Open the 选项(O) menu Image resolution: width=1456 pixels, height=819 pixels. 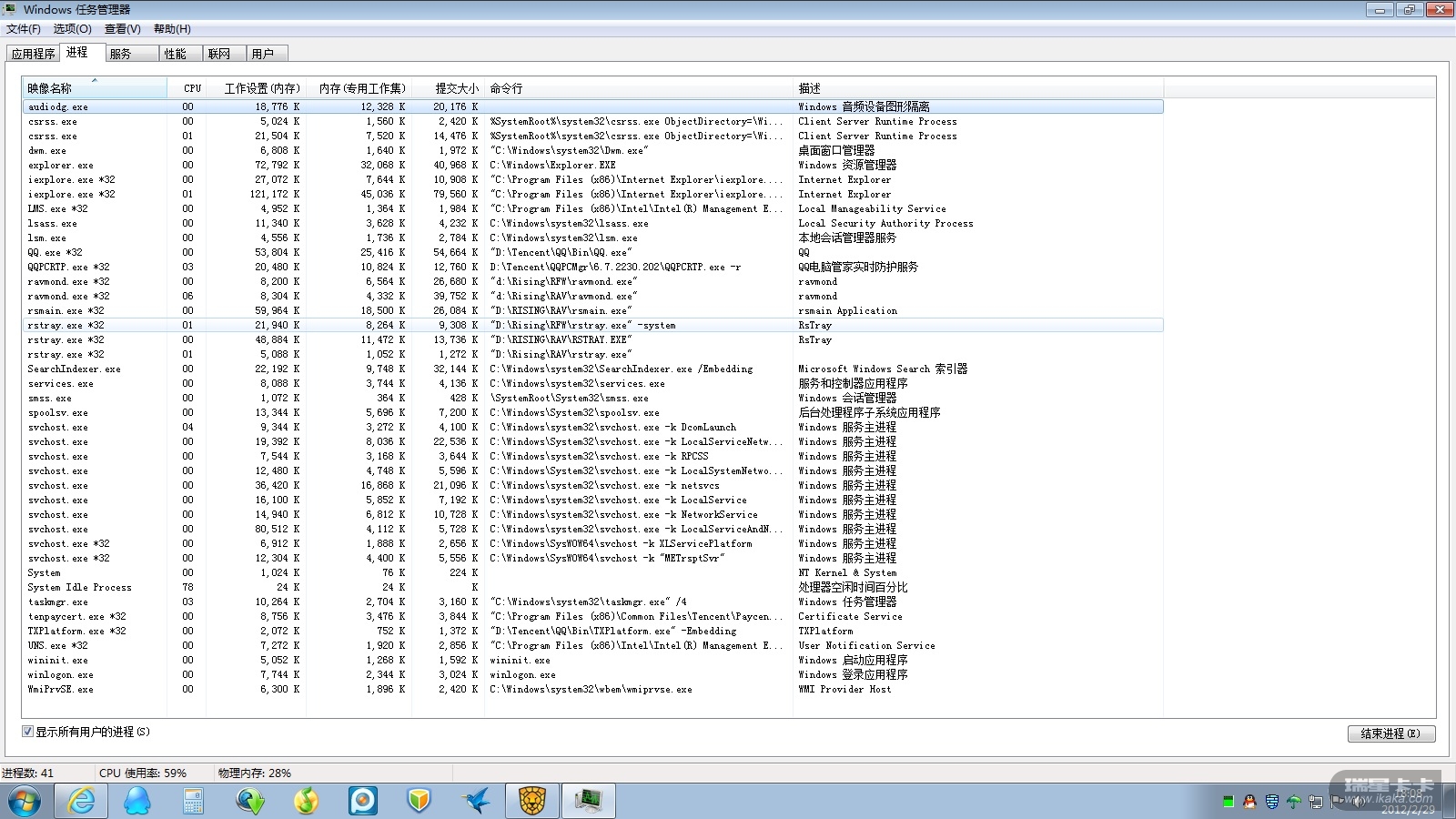point(73,29)
